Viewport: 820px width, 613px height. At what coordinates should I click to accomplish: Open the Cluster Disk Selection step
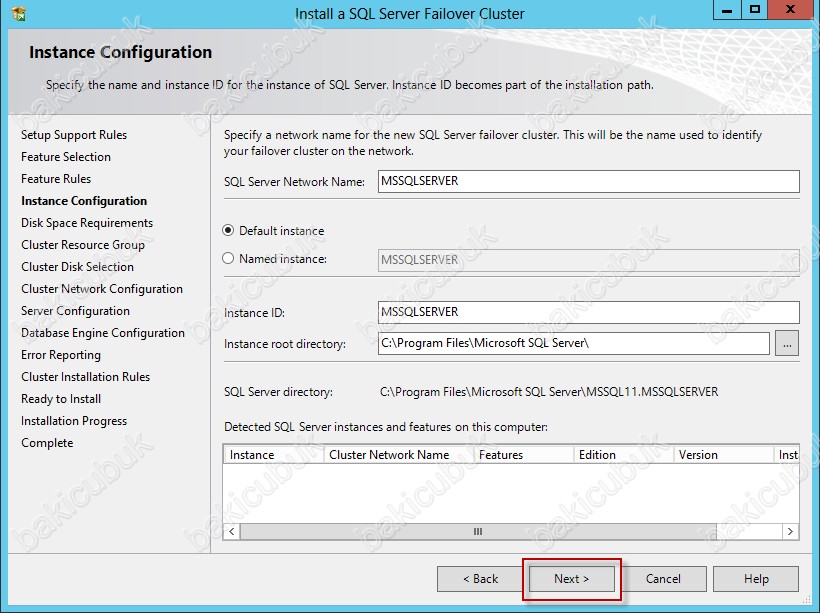(x=77, y=267)
